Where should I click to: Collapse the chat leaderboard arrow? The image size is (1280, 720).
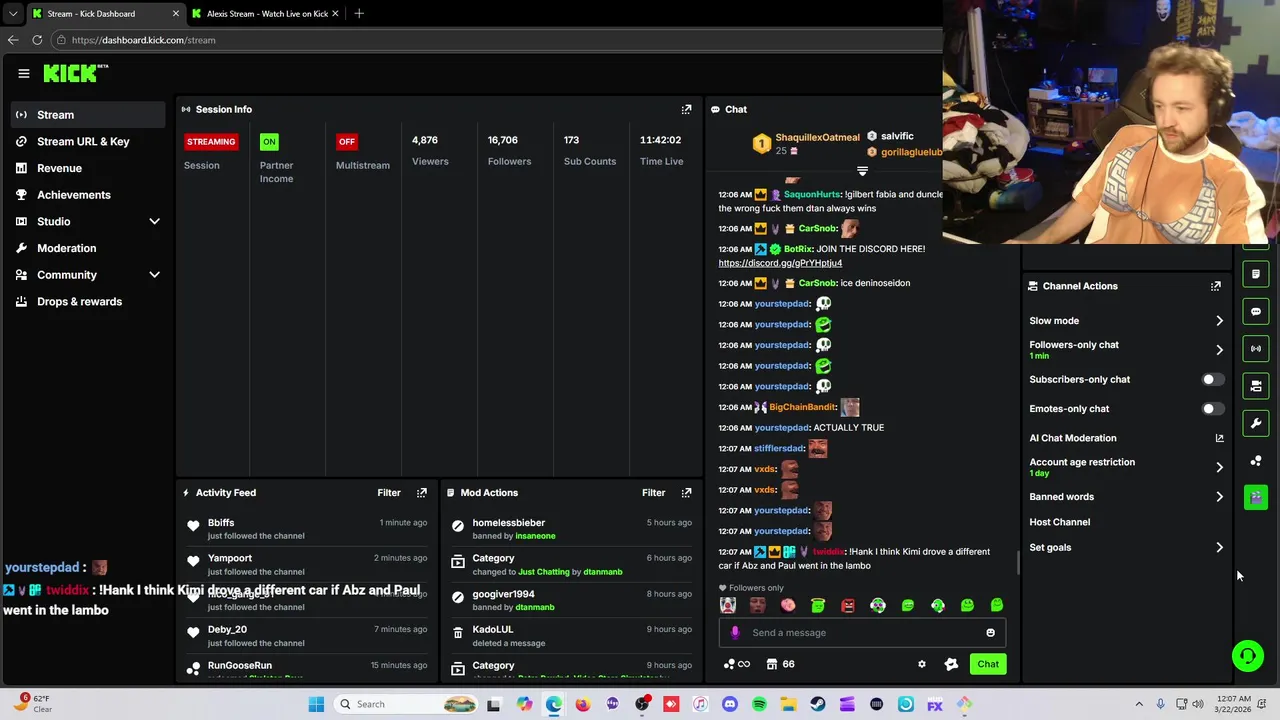(862, 171)
